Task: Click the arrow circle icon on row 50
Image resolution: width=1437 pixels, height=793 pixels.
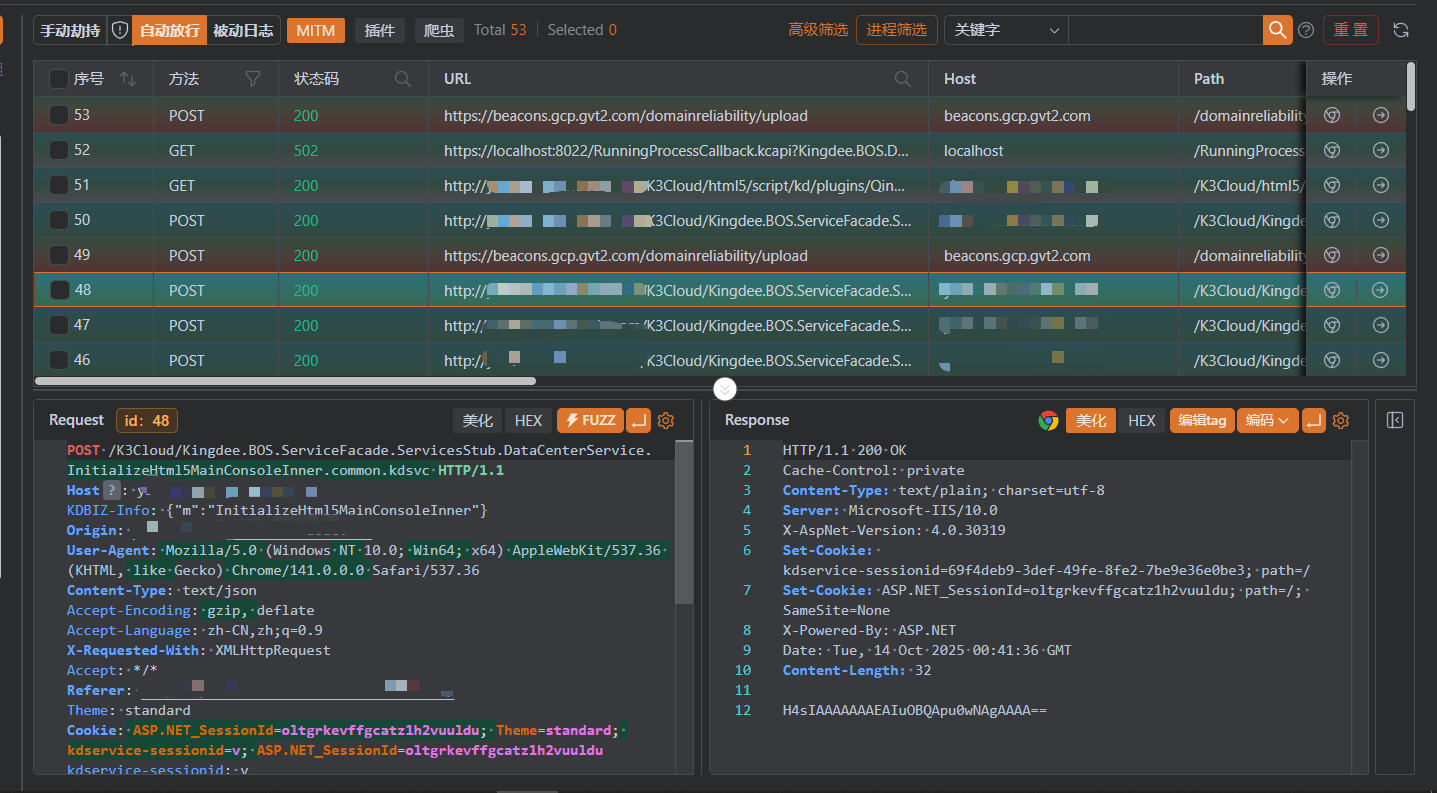Action: [1380, 221]
